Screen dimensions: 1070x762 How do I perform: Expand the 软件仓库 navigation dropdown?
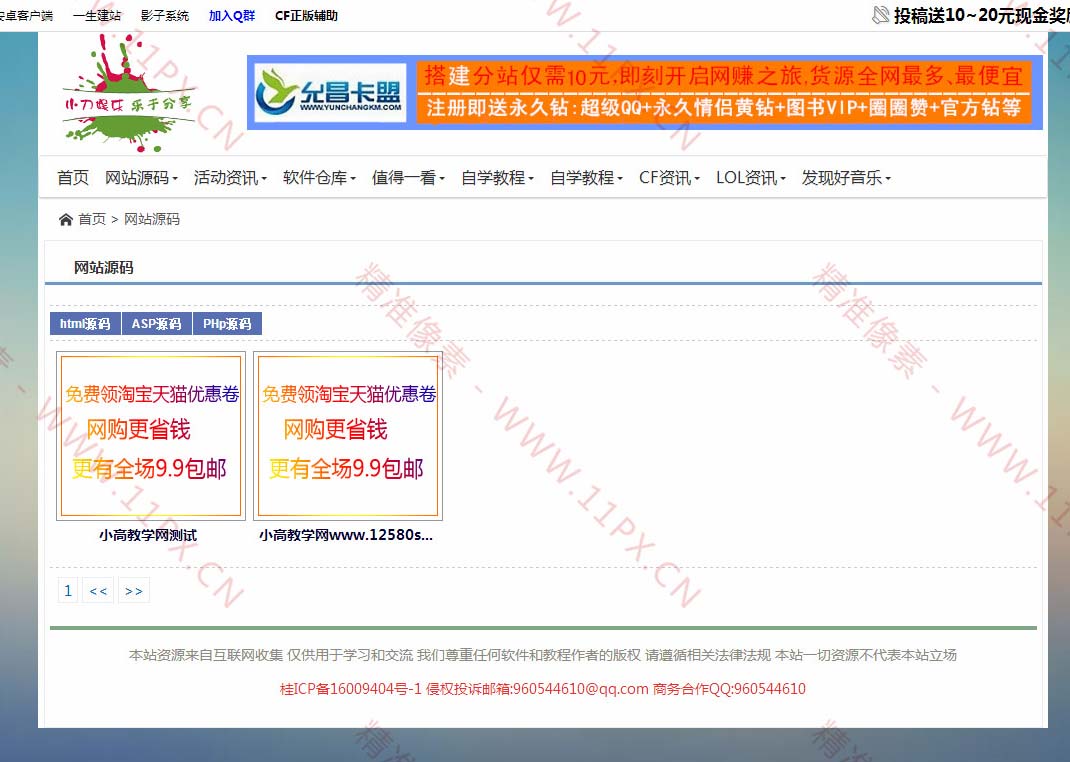[x=319, y=178]
